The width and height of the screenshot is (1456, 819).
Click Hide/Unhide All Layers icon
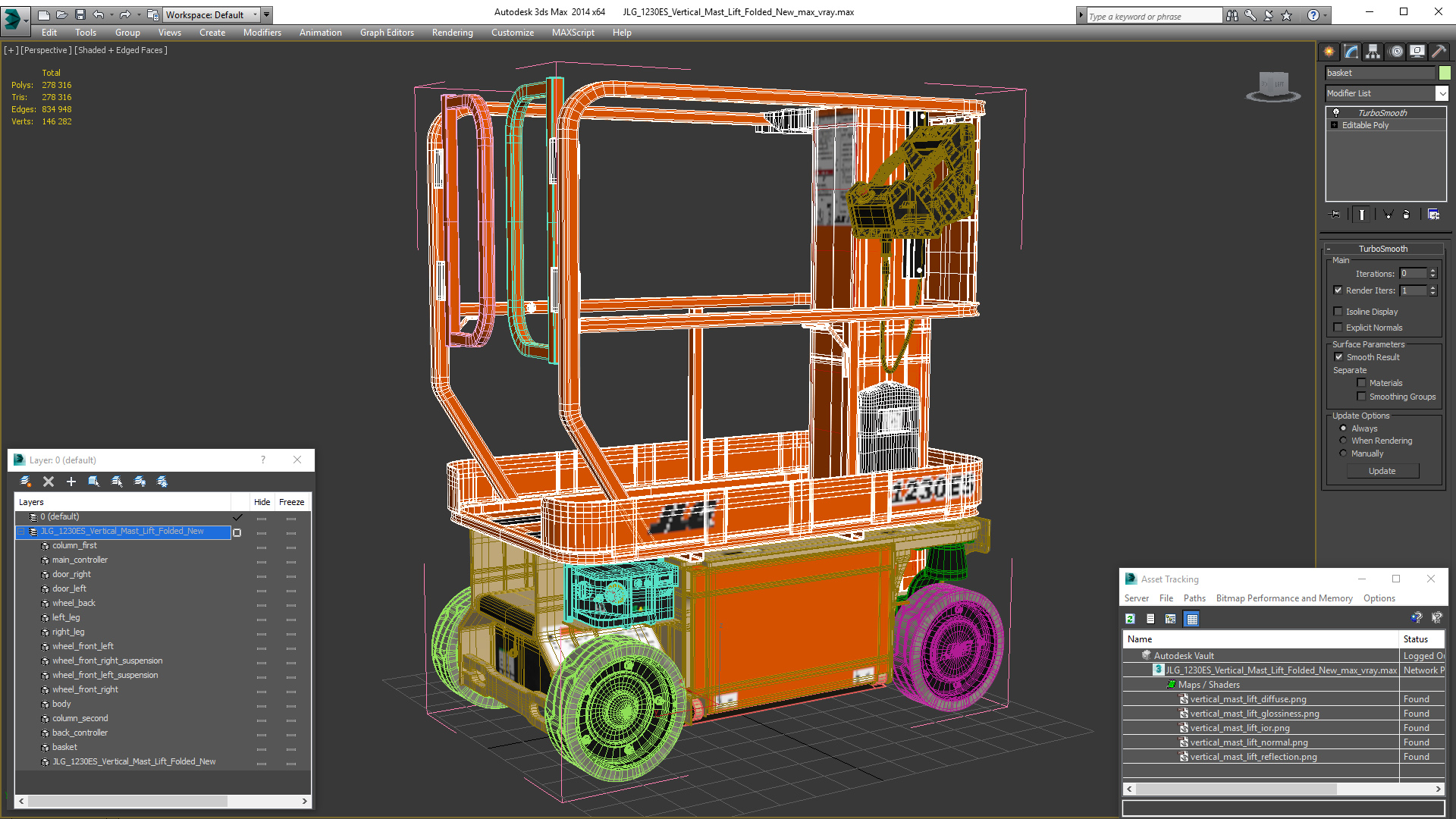click(140, 482)
